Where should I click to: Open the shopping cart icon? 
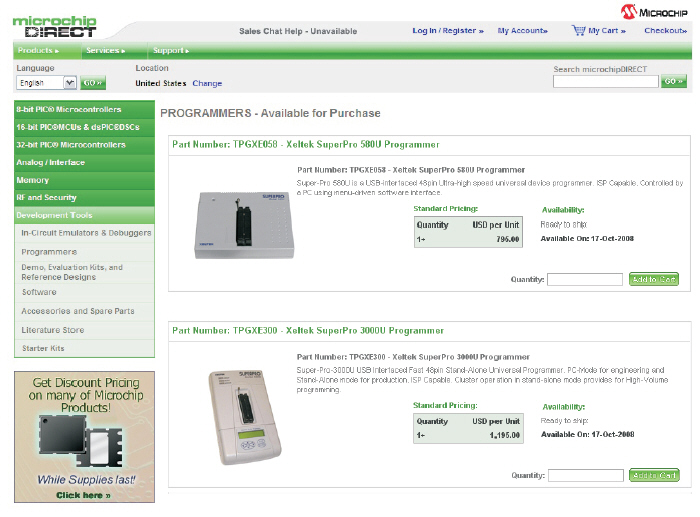click(579, 30)
